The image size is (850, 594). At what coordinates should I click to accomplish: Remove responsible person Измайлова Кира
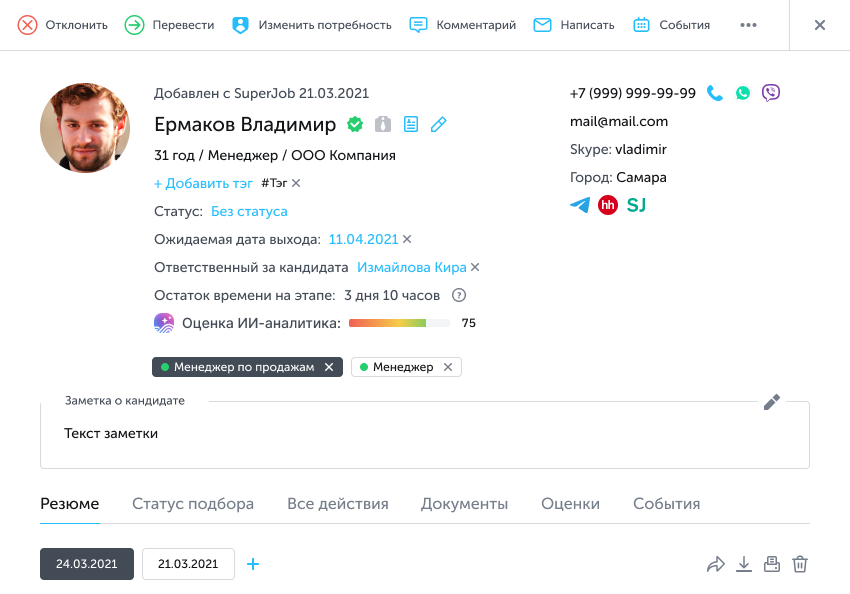coord(475,267)
